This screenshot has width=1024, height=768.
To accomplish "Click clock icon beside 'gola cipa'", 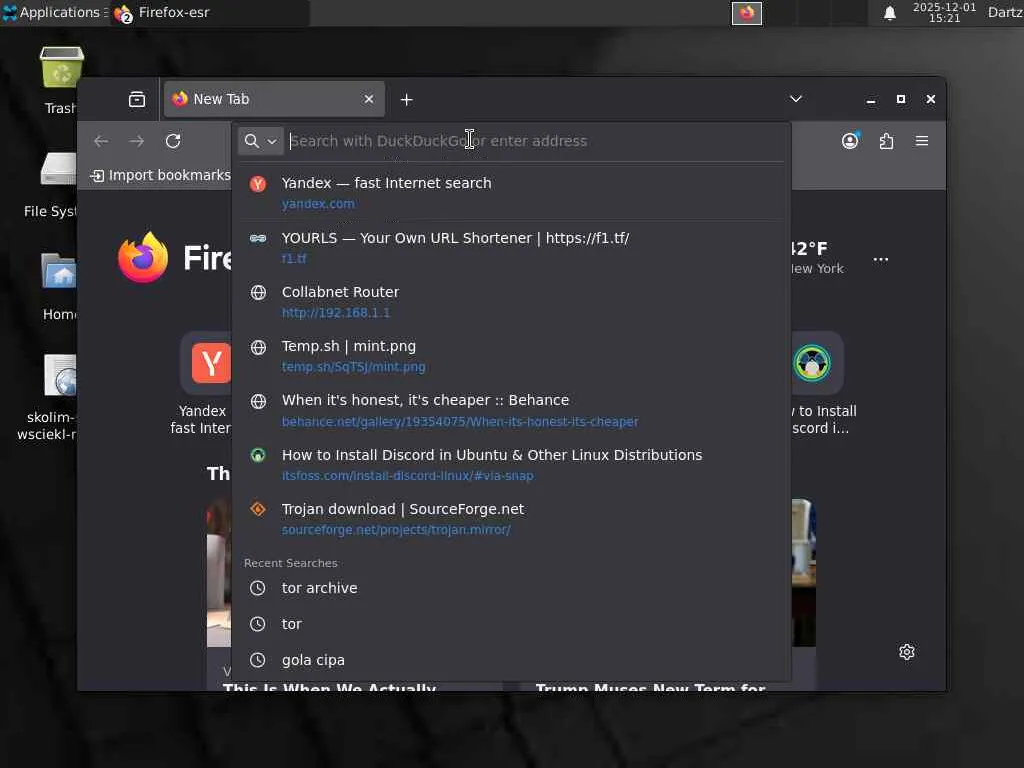I will coord(258,660).
